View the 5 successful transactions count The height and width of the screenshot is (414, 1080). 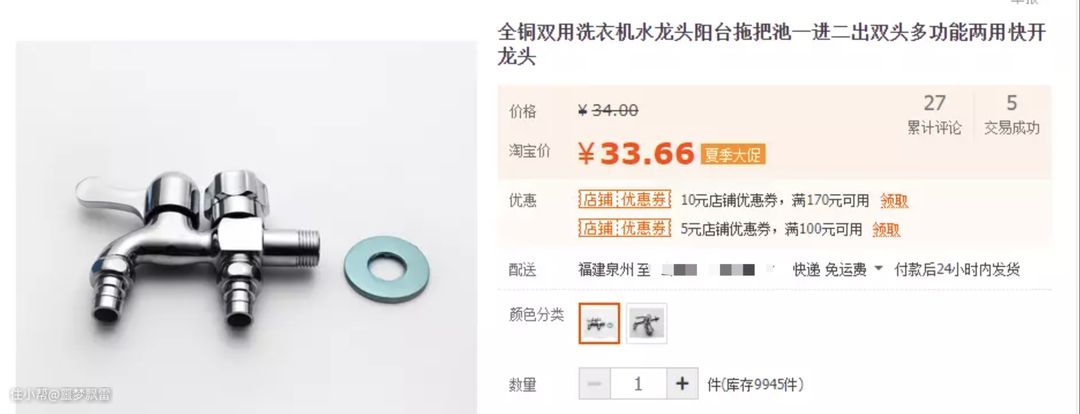(1011, 114)
